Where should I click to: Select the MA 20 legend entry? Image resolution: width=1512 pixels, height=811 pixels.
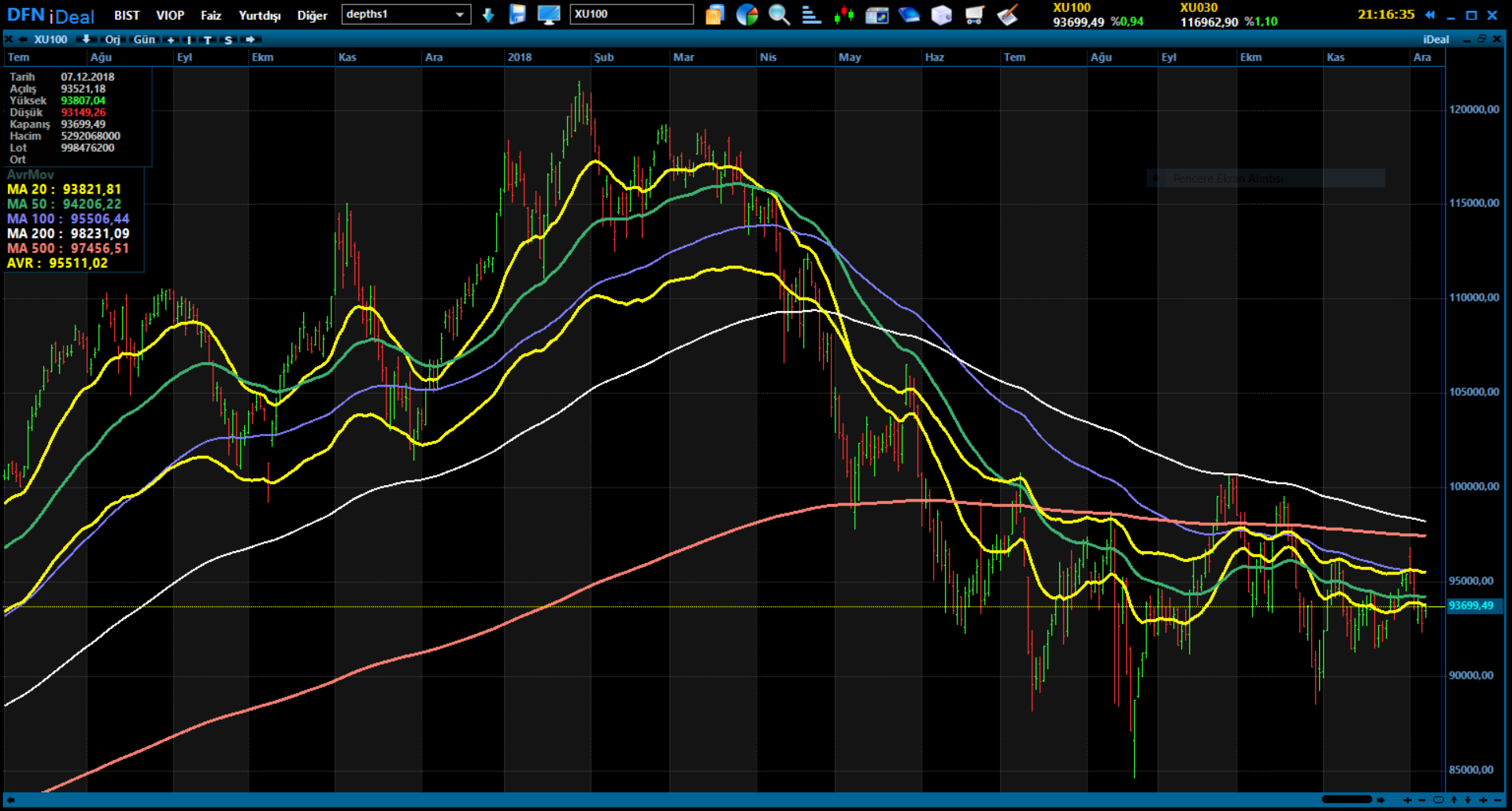[x=64, y=189]
